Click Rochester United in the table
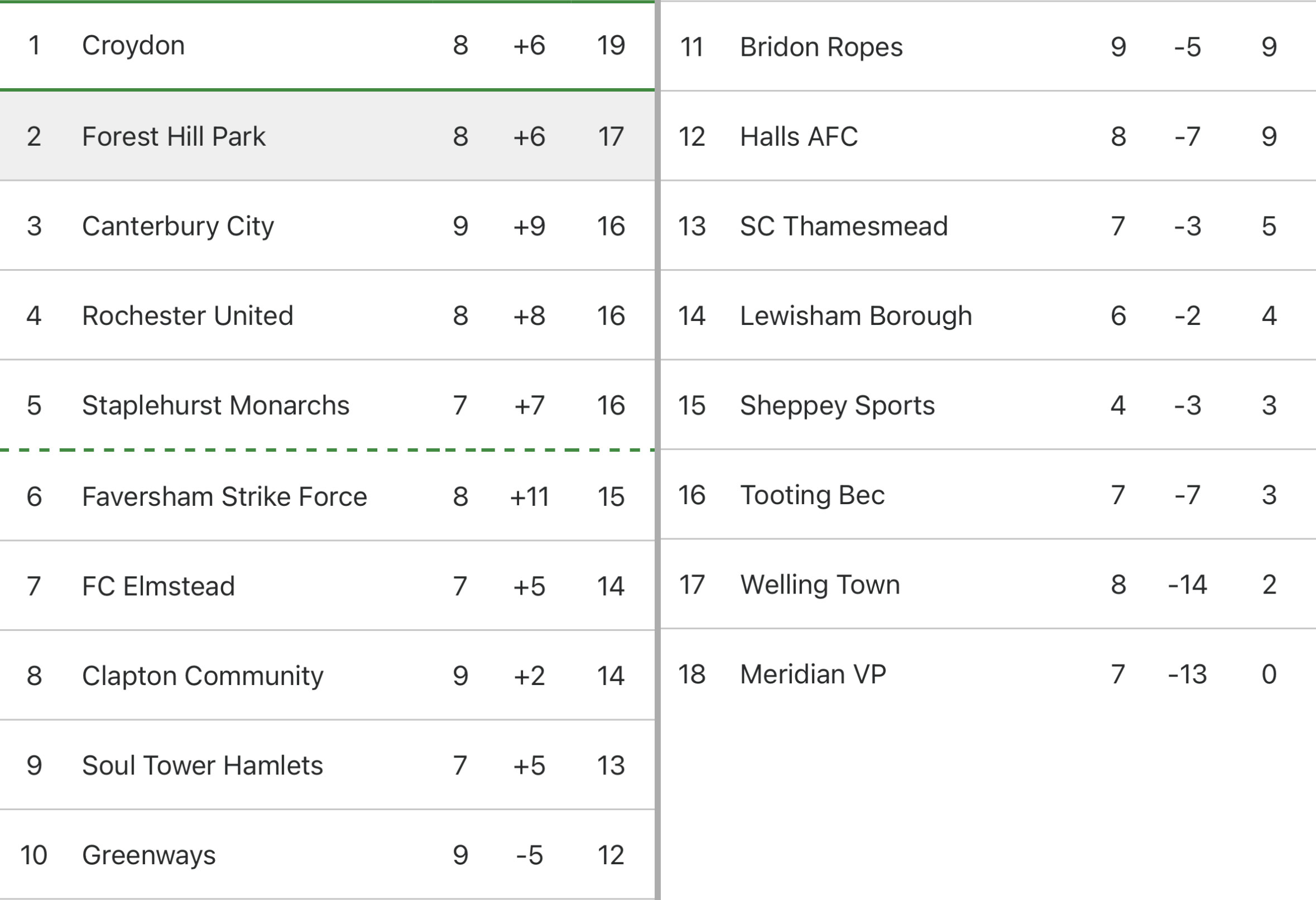 tap(327, 315)
